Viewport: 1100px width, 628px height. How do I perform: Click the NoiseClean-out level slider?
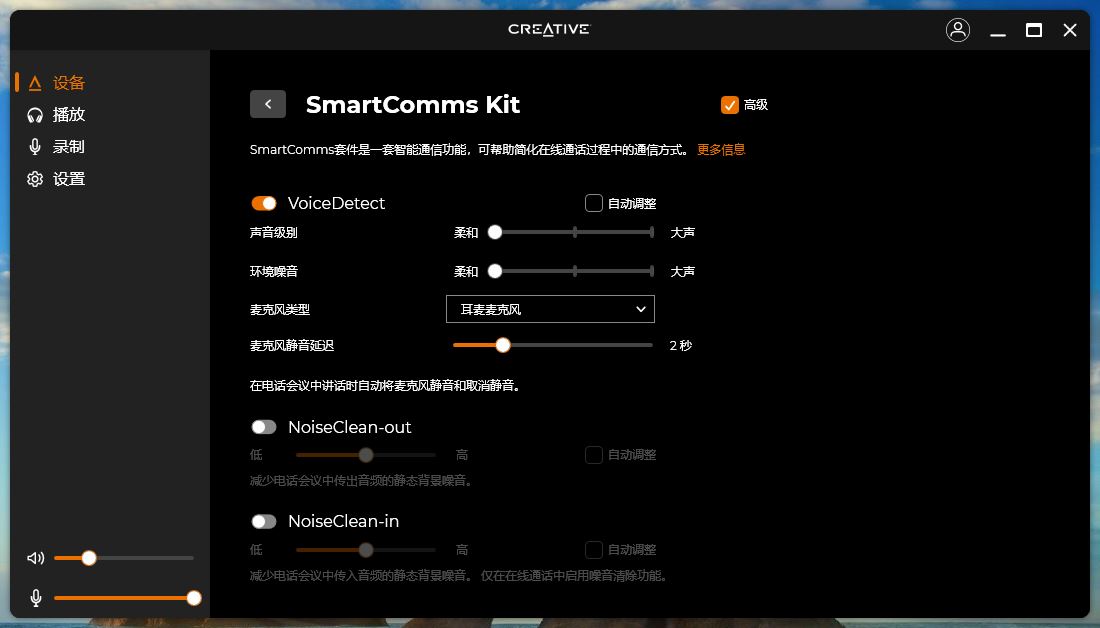click(365, 455)
